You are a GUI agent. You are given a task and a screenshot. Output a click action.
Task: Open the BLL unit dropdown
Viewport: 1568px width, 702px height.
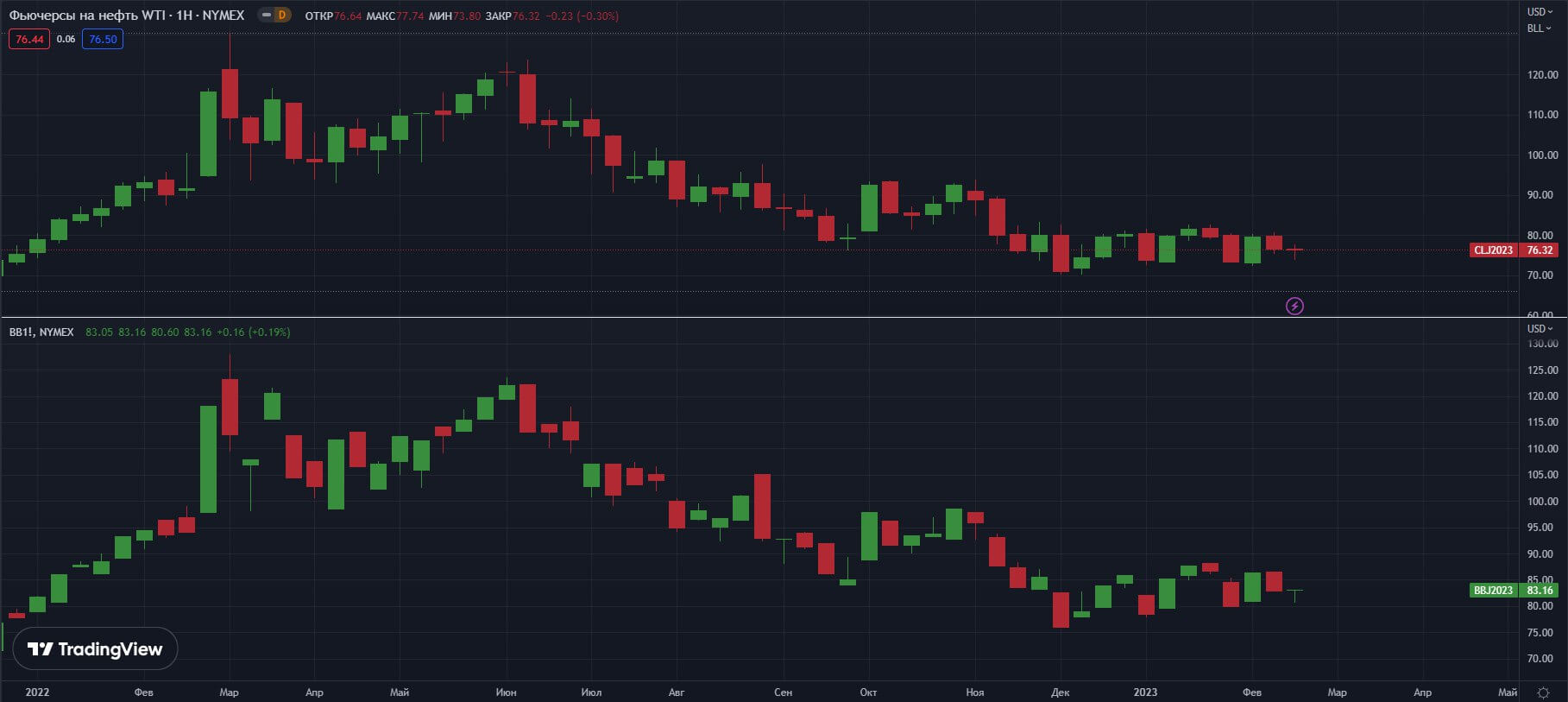tap(1540, 28)
